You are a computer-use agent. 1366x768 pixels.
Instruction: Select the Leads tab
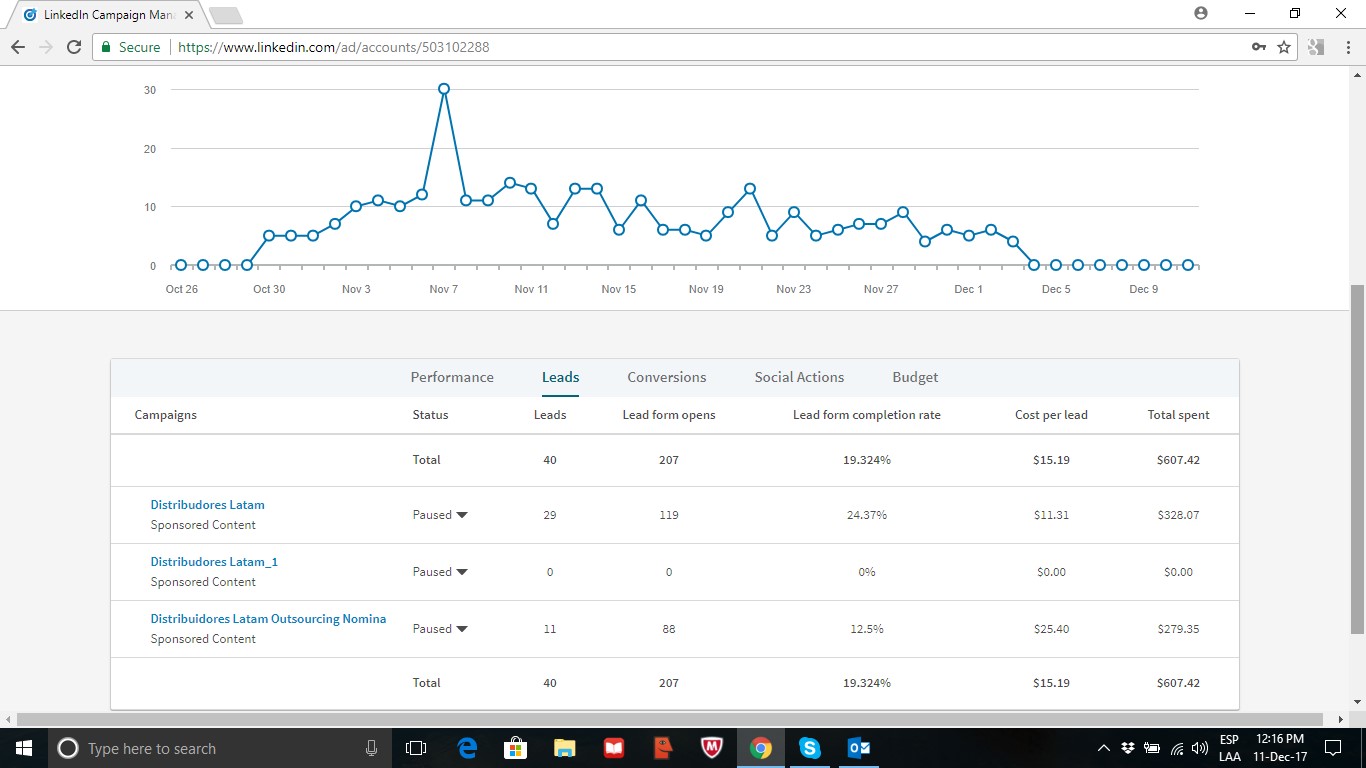point(560,377)
